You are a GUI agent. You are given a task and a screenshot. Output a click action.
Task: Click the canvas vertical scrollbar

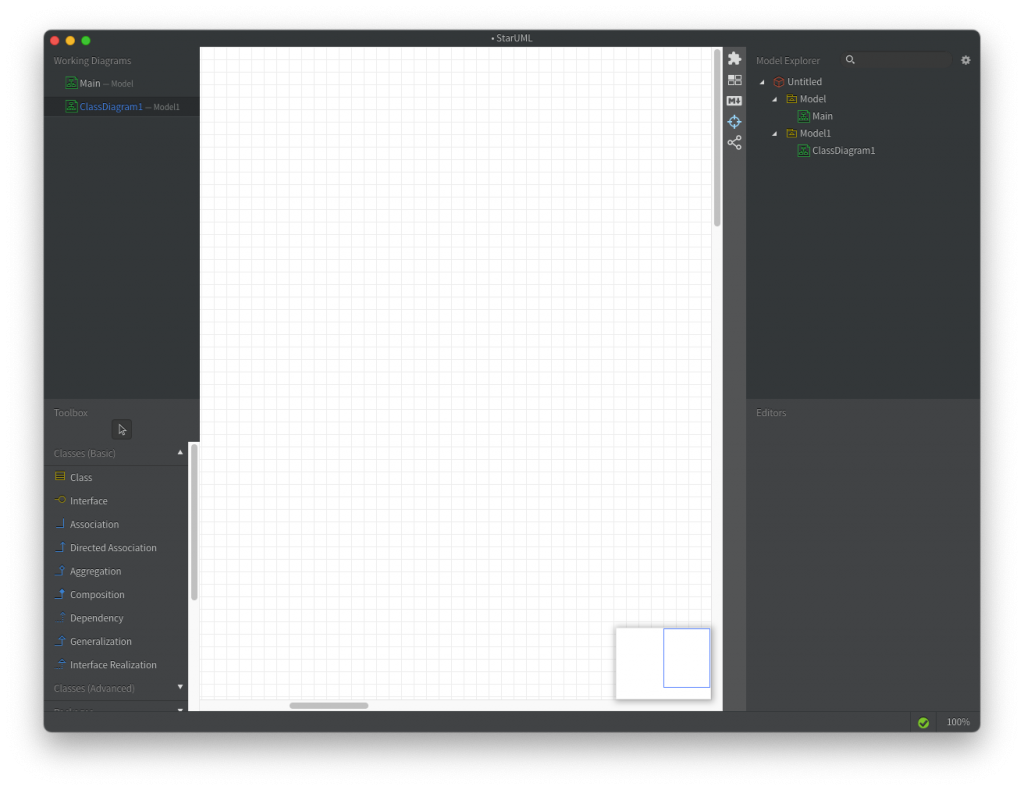point(717,138)
